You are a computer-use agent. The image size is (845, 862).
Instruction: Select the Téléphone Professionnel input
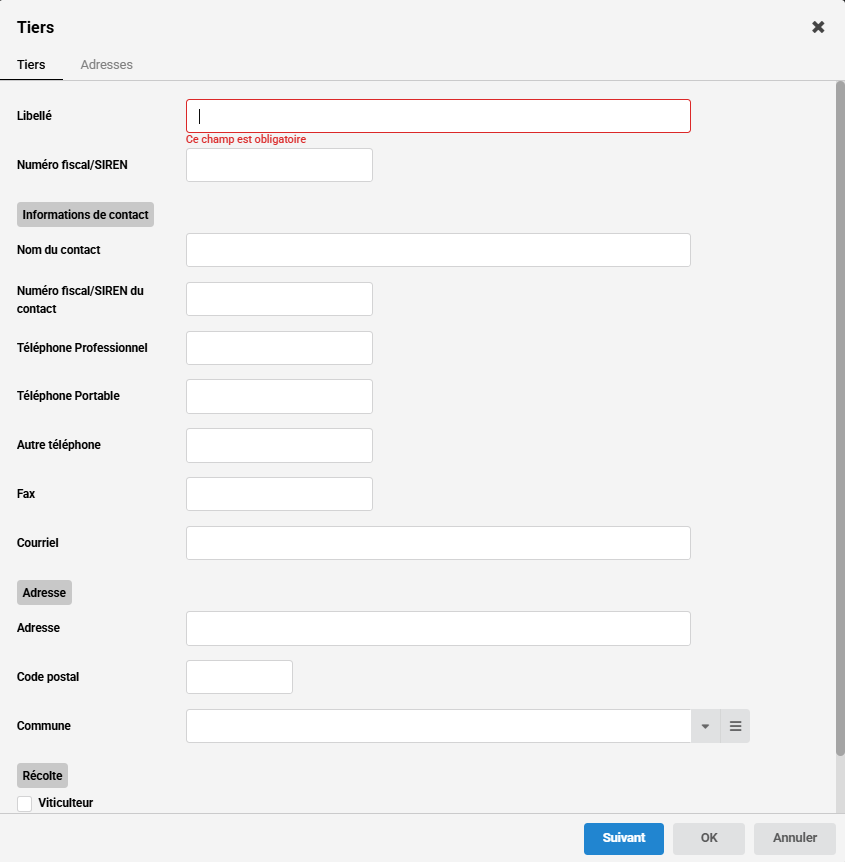[x=279, y=348]
